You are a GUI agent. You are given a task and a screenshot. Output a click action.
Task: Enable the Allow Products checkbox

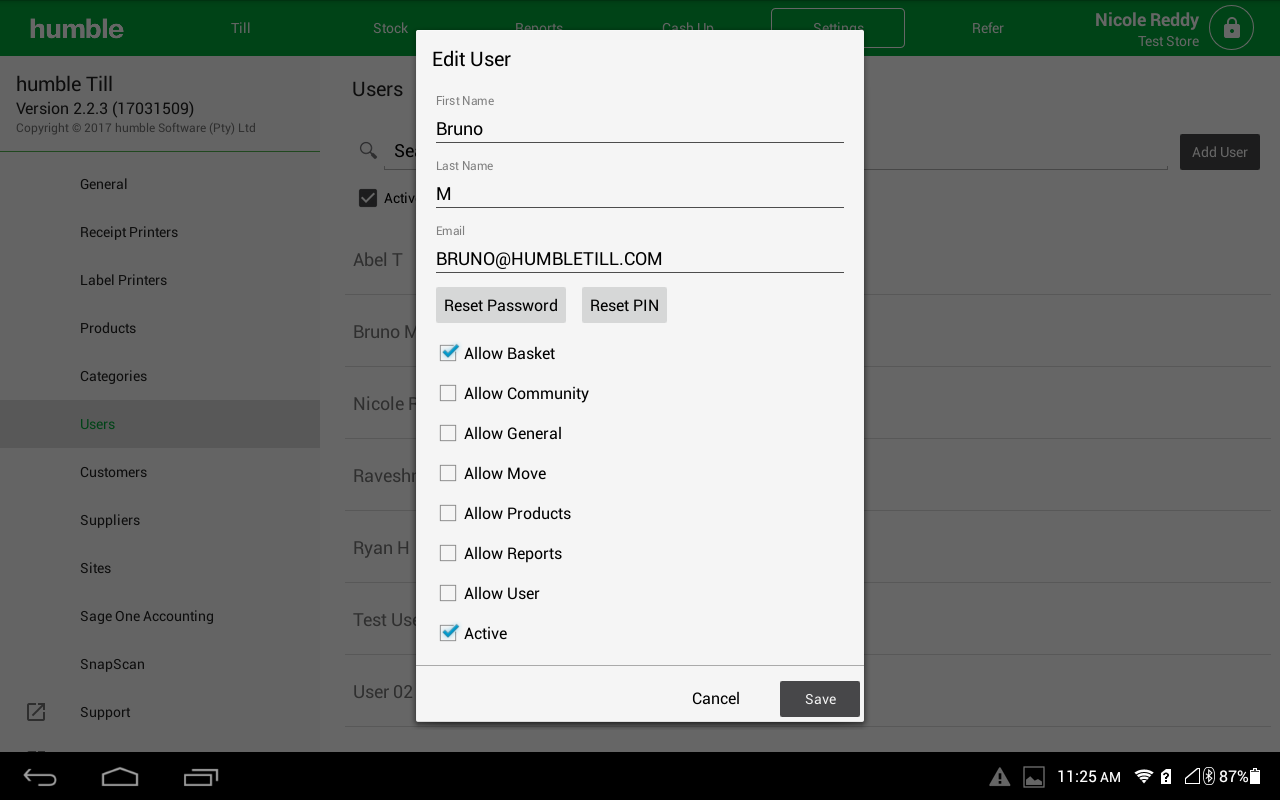(448, 513)
